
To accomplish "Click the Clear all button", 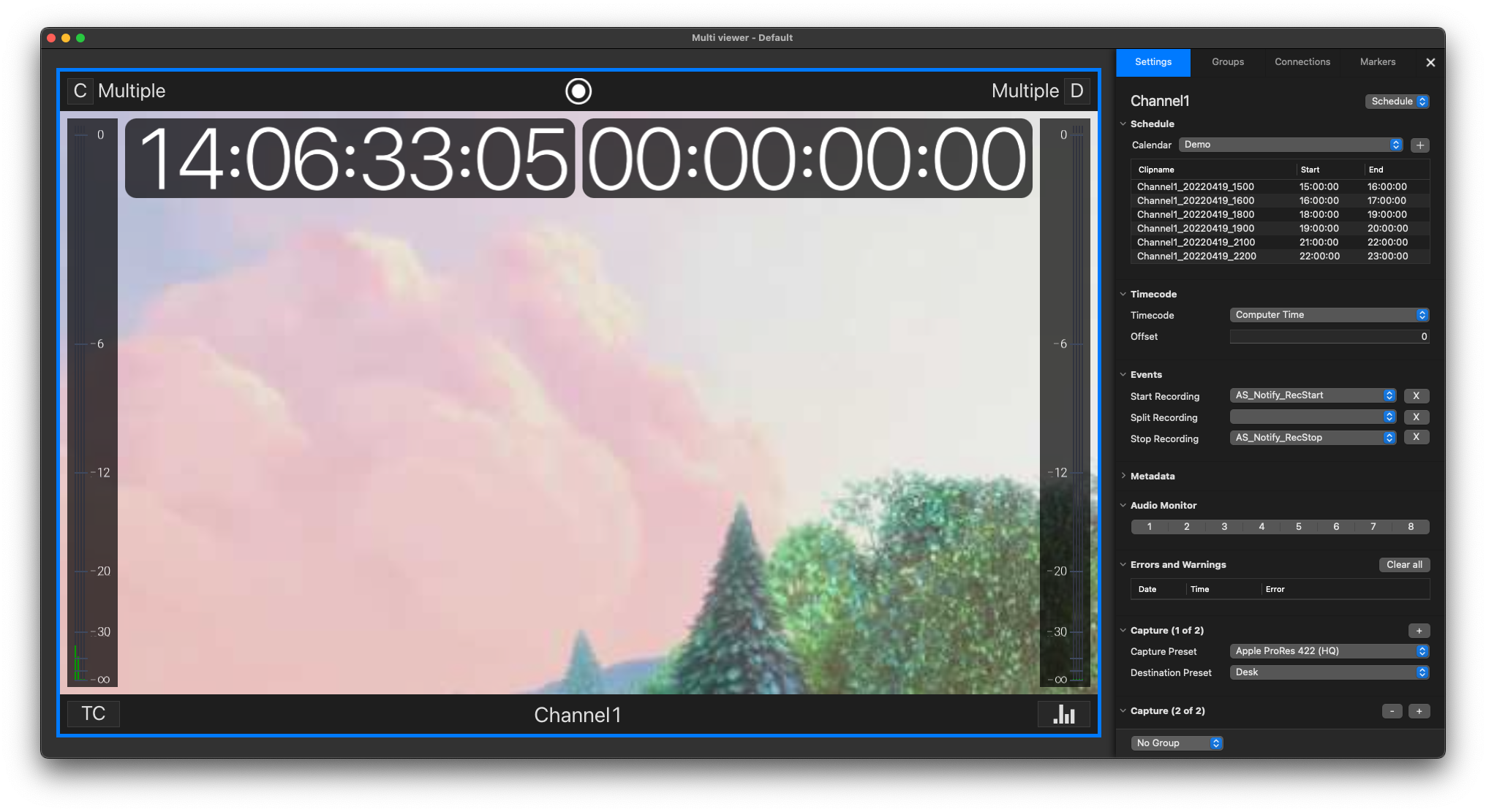I will [1404, 565].
